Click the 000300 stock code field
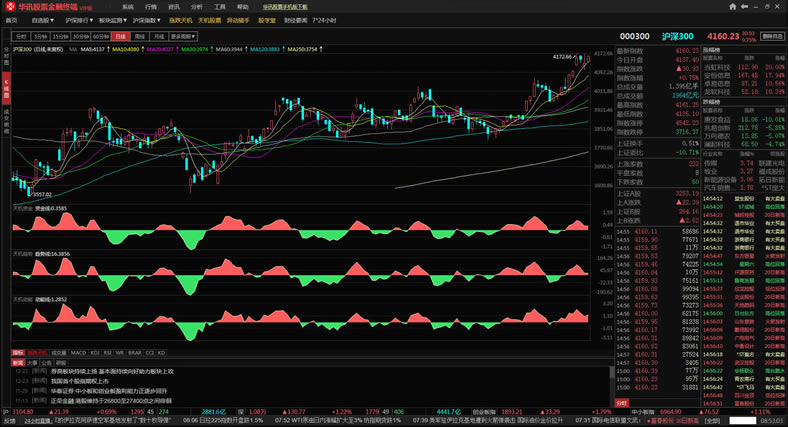This screenshot has height=427, width=788. [634, 36]
